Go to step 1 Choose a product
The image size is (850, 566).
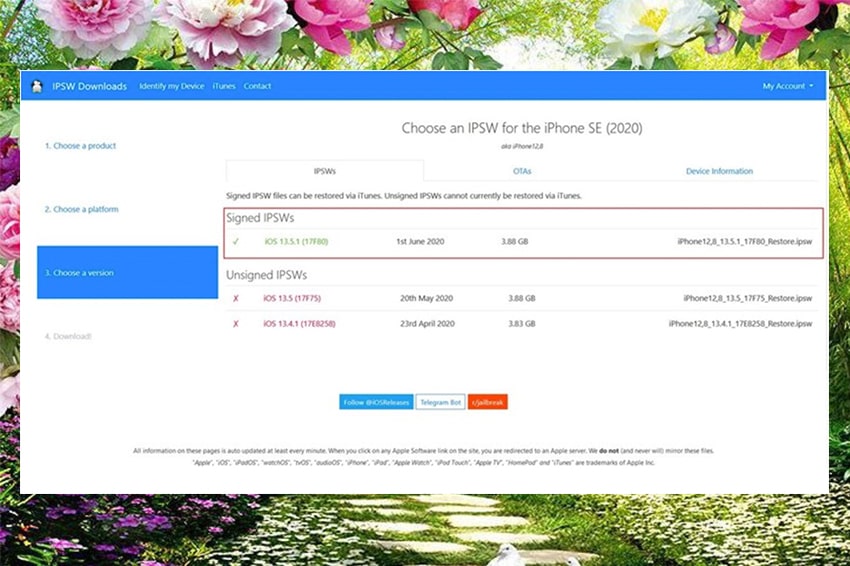pos(80,146)
